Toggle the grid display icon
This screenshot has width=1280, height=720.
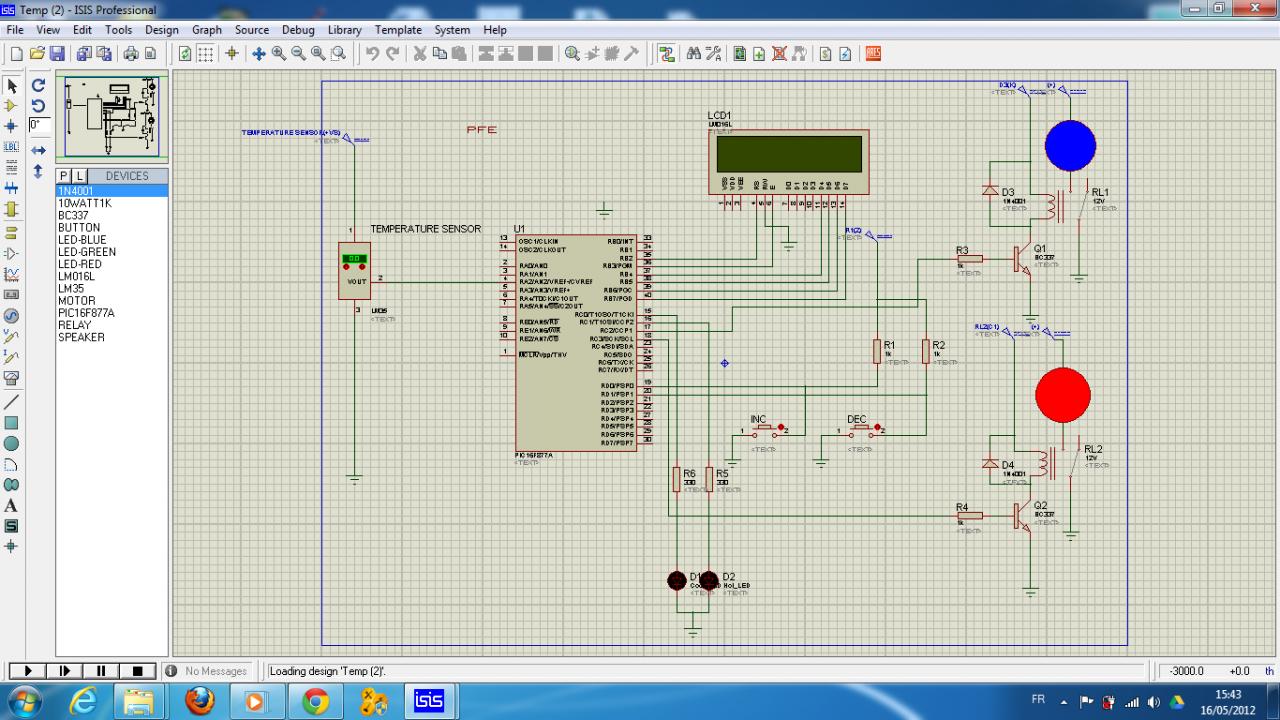(205, 54)
